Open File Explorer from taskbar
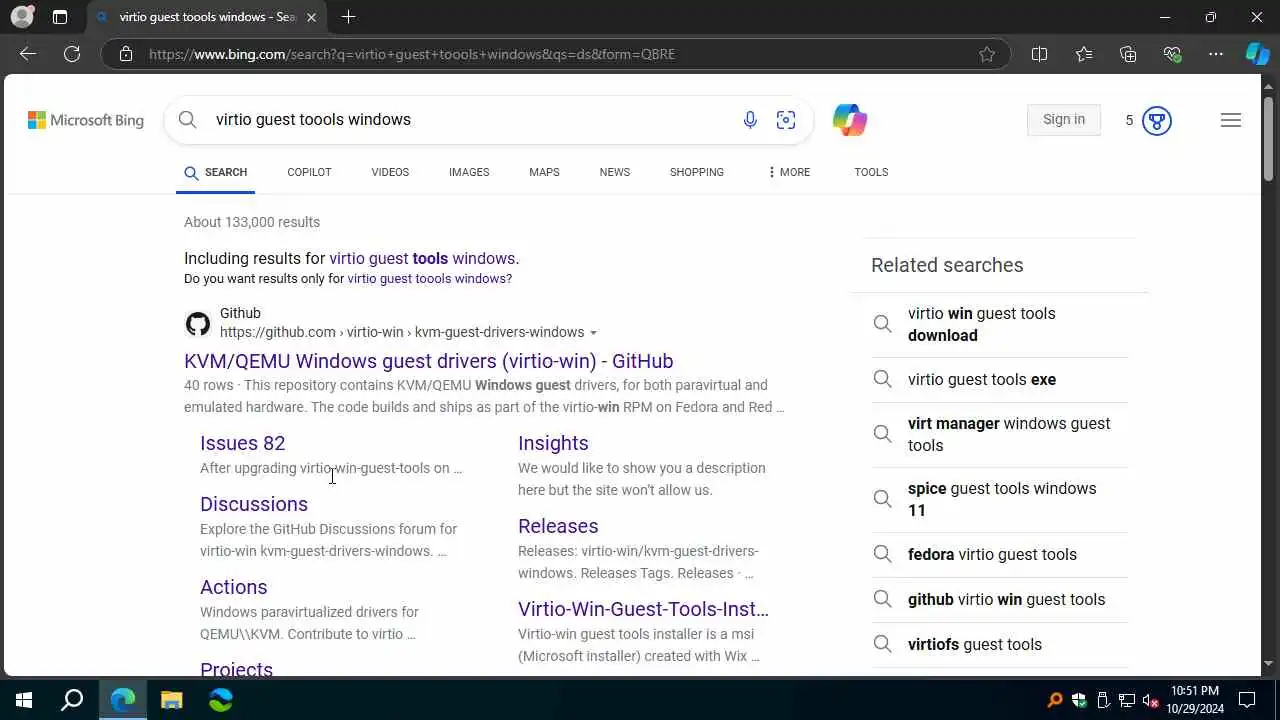This screenshot has height=720, width=1280. [172, 700]
